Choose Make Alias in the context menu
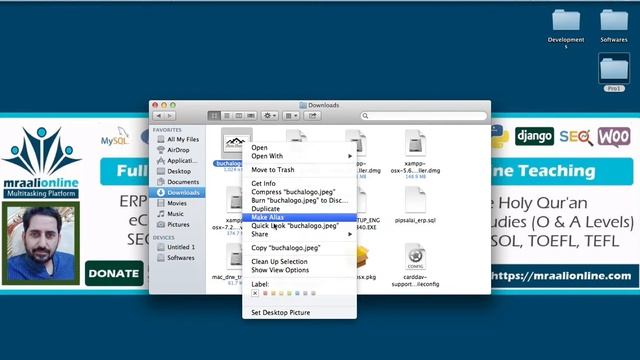The height and width of the screenshot is (360, 640). tap(299, 217)
